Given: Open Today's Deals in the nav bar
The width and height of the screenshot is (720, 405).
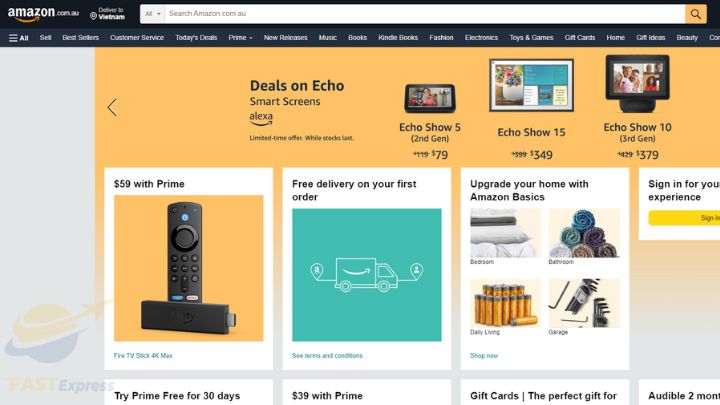Looking at the screenshot, I should coord(196,38).
